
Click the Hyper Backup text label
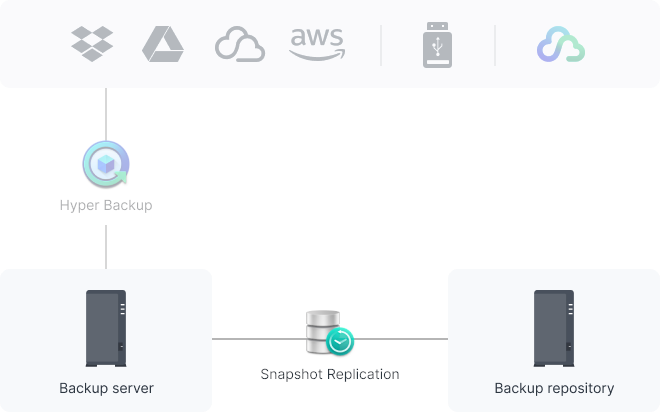[106, 205]
